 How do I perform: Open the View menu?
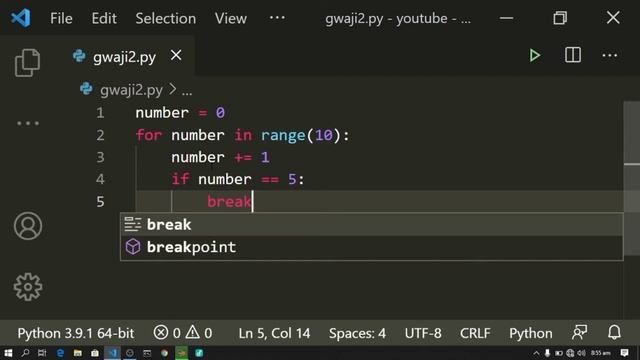(231, 18)
